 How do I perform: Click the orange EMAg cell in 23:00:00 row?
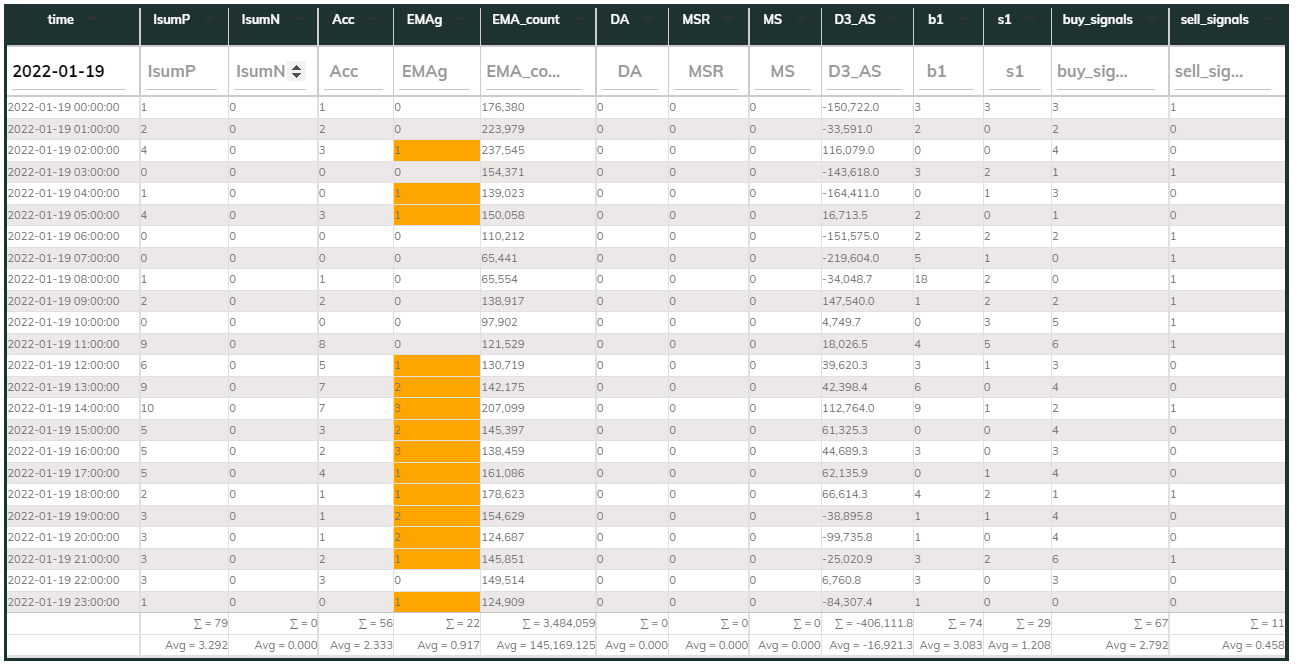tap(436, 602)
